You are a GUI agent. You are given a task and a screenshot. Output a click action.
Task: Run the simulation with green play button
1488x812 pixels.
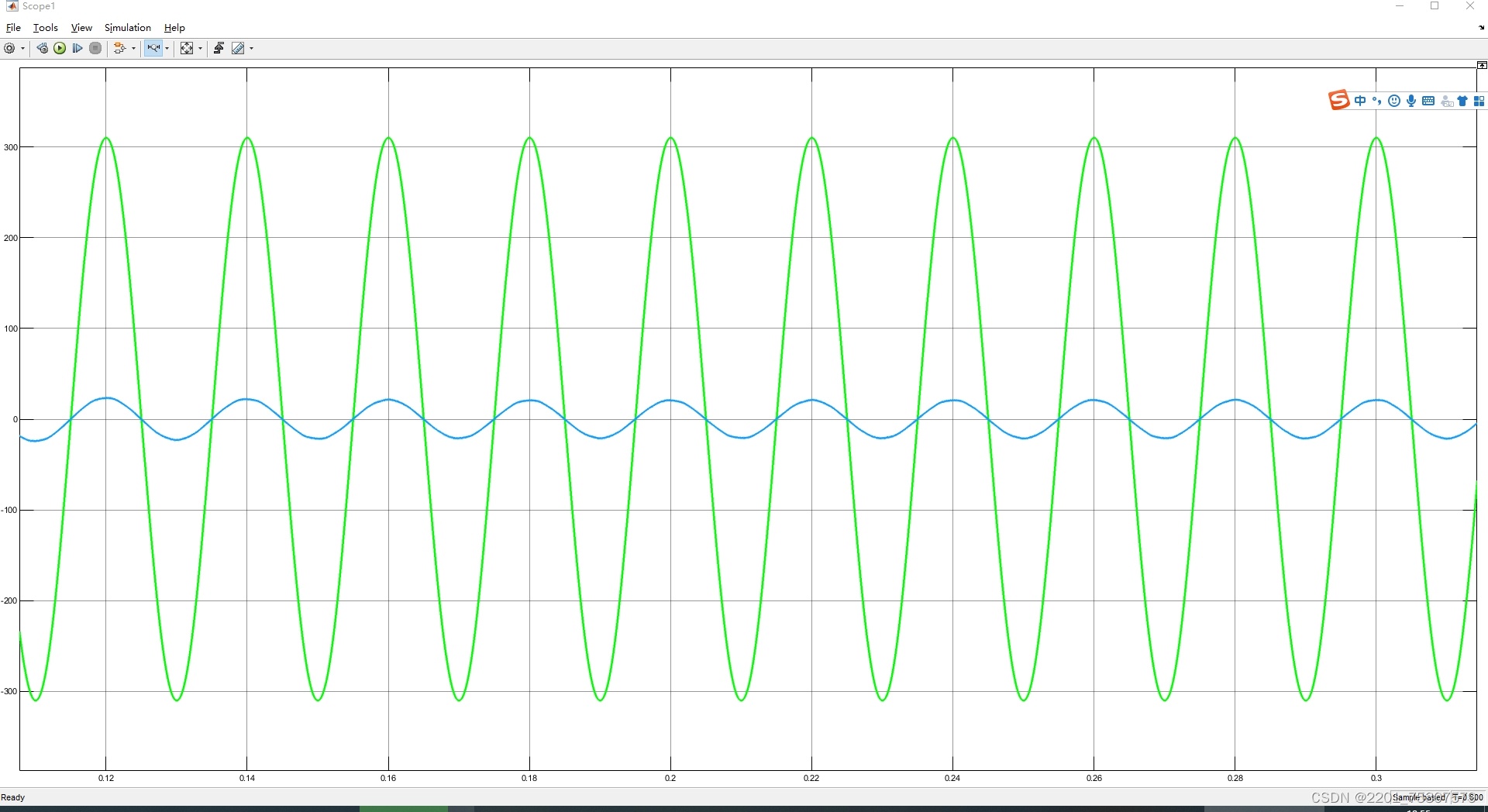pyautogui.click(x=60, y=48)
